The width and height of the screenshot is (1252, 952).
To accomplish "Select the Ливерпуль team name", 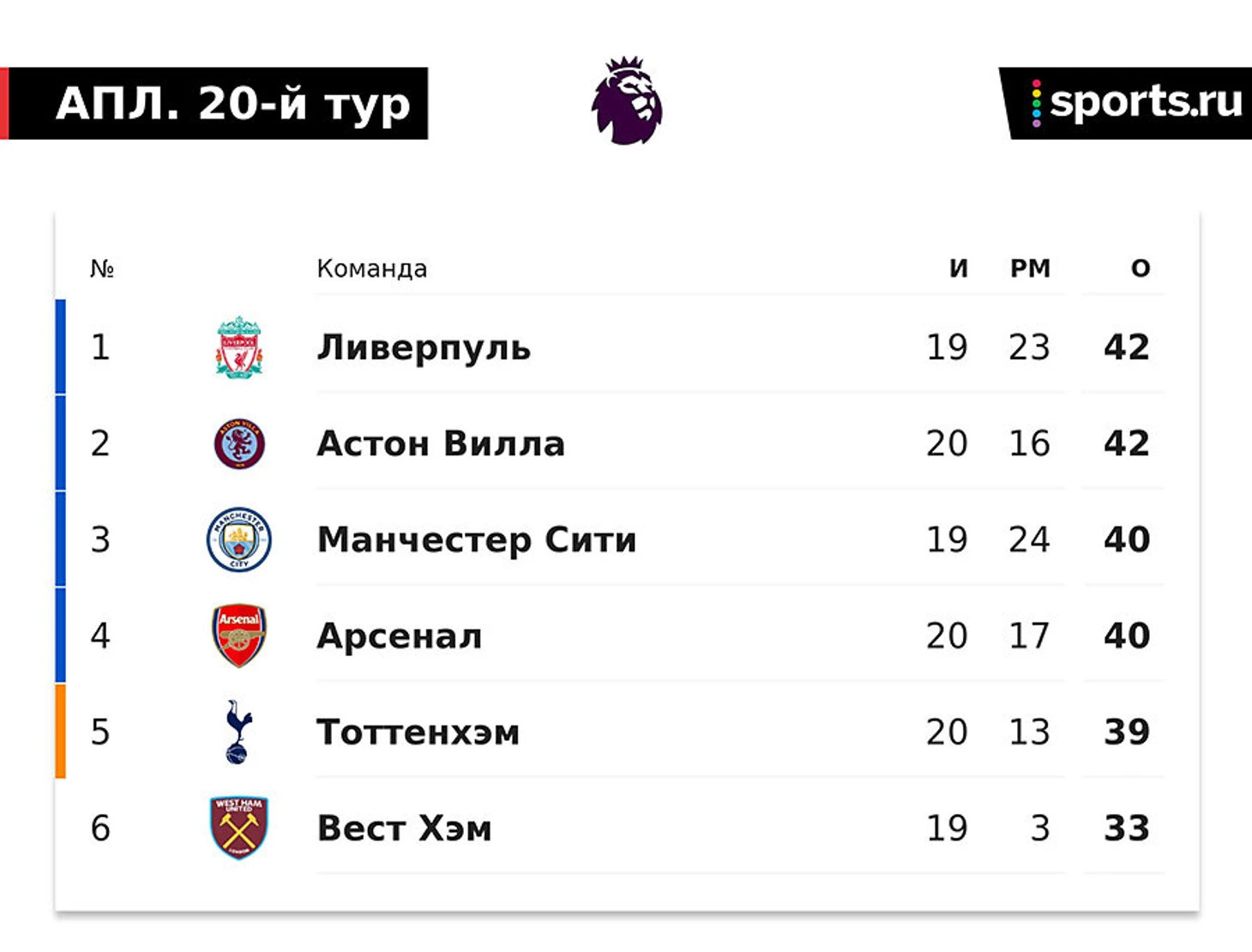I will coord(424,347).
